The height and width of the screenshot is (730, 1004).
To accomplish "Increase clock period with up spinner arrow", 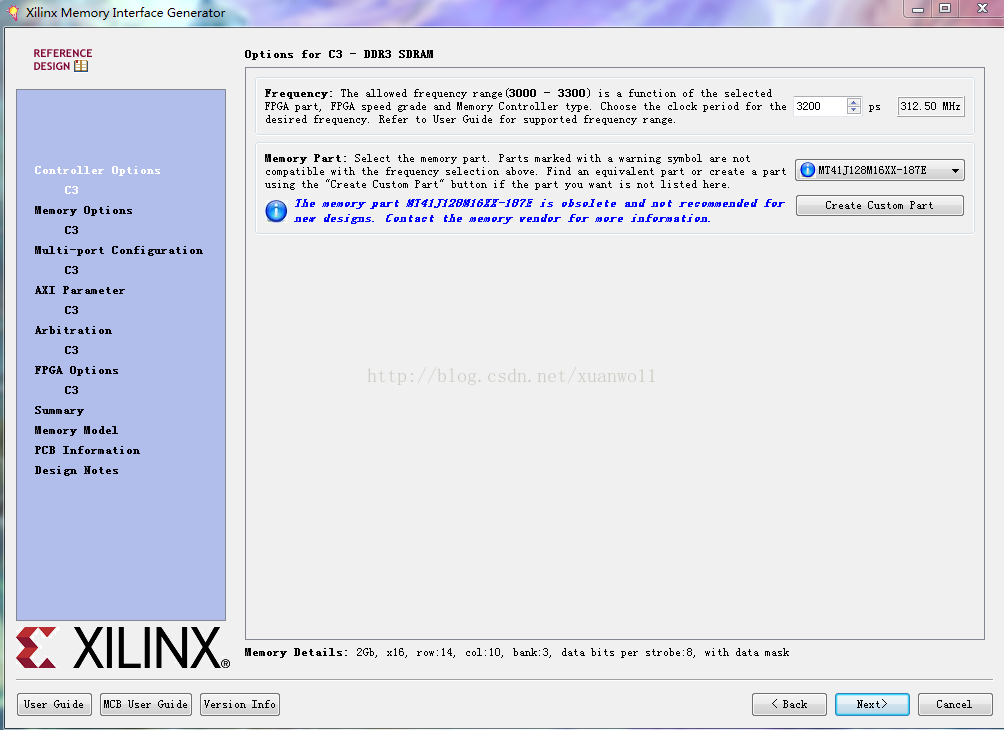I will point(854,102).
